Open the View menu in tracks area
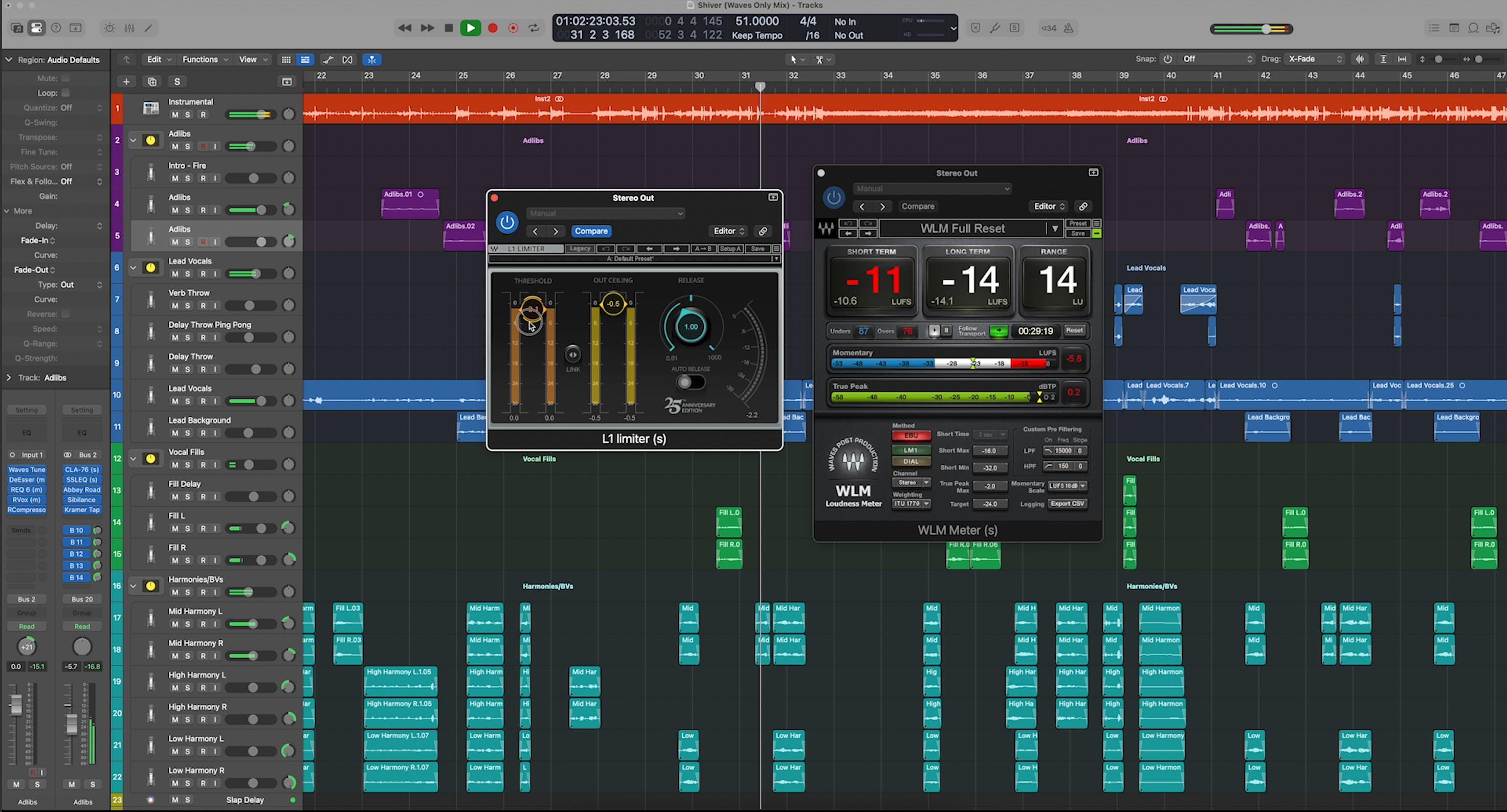 (x=253, y=60)
